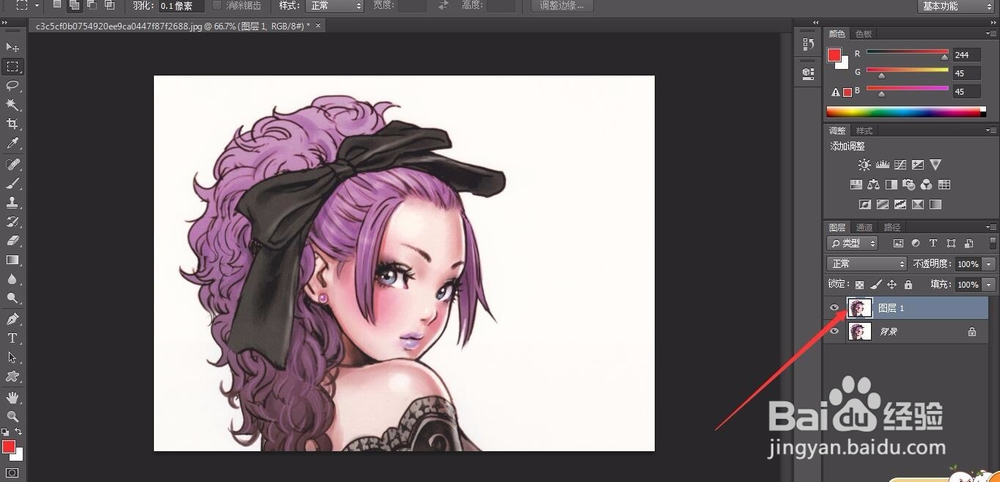Image resolution: width=1000 pixels, height=482 pixels.
Task: Toggle lock image pixels brush
Action: pos(876,284)
